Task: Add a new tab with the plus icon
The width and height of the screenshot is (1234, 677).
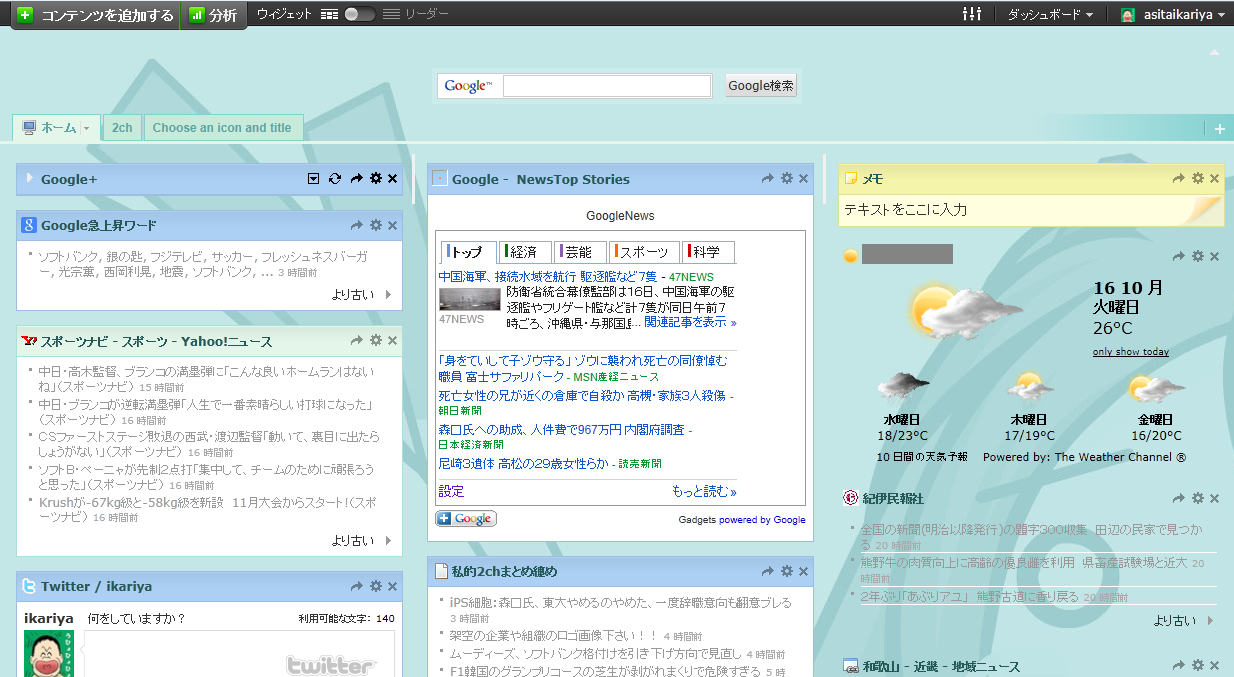Action: (x=1219, y=129)
